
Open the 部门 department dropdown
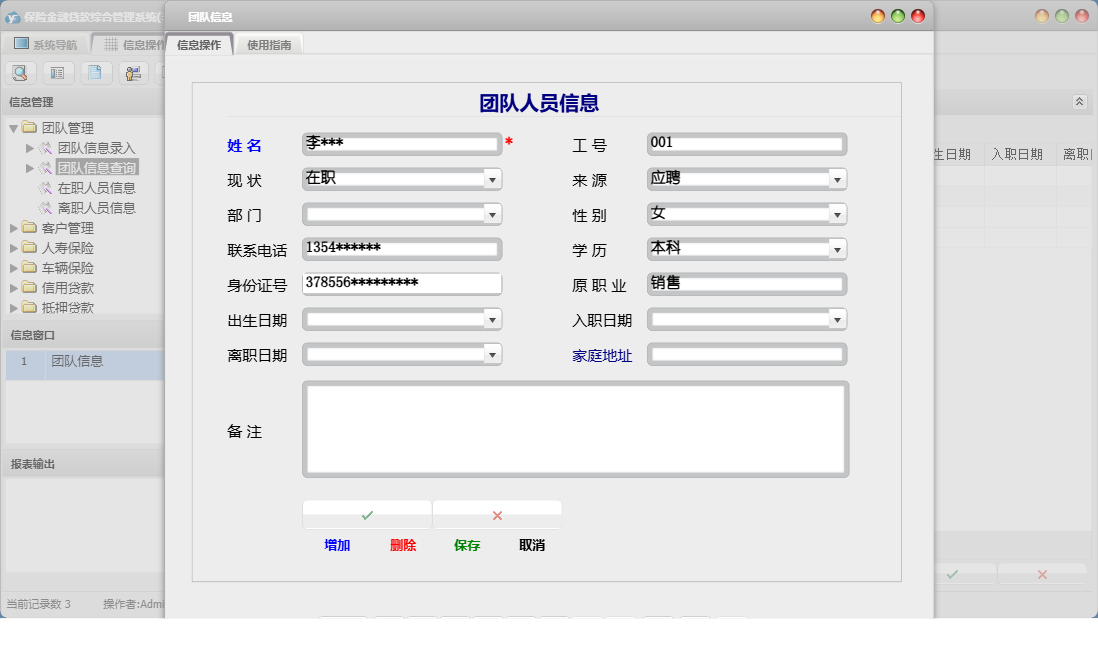coord(490,213)
